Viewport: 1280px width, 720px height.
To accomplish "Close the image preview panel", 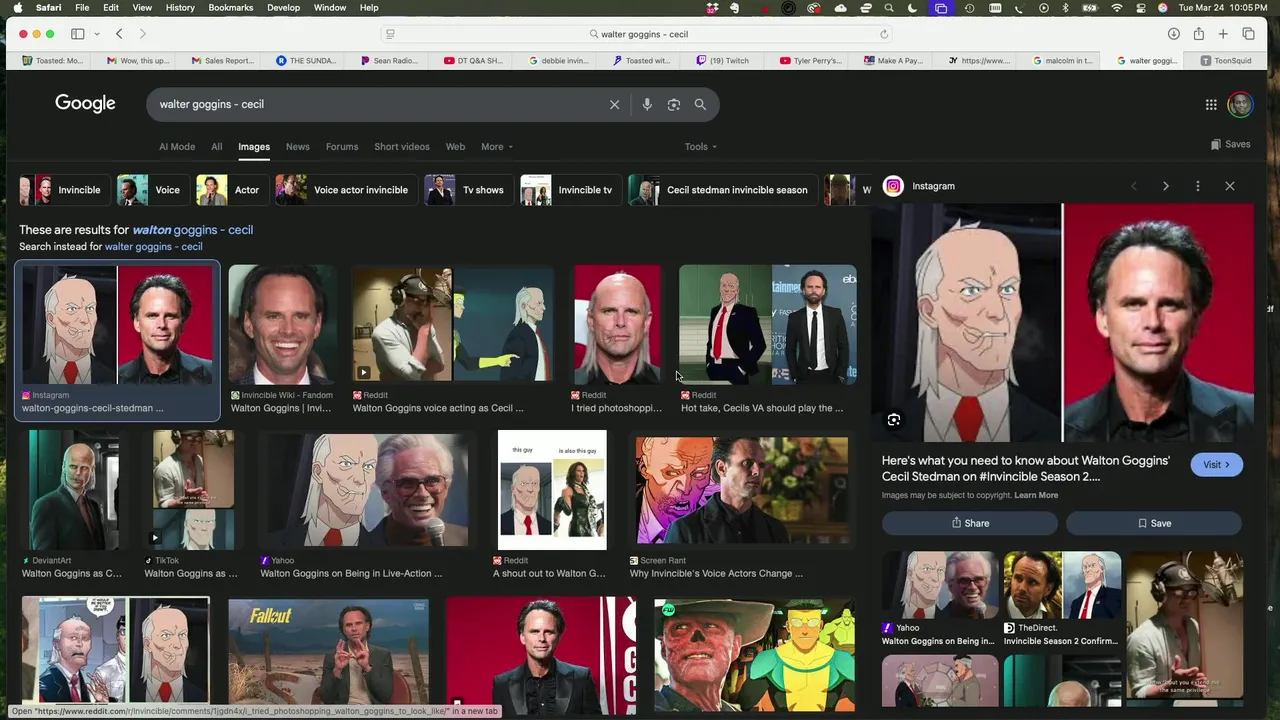I will coord(1230,186).
